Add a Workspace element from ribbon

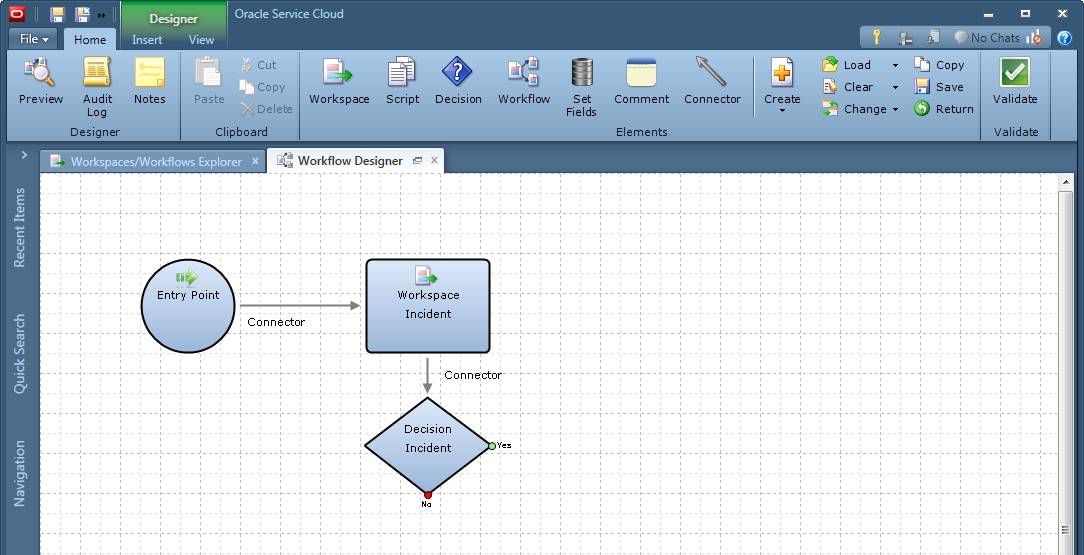tap(339, 81)
